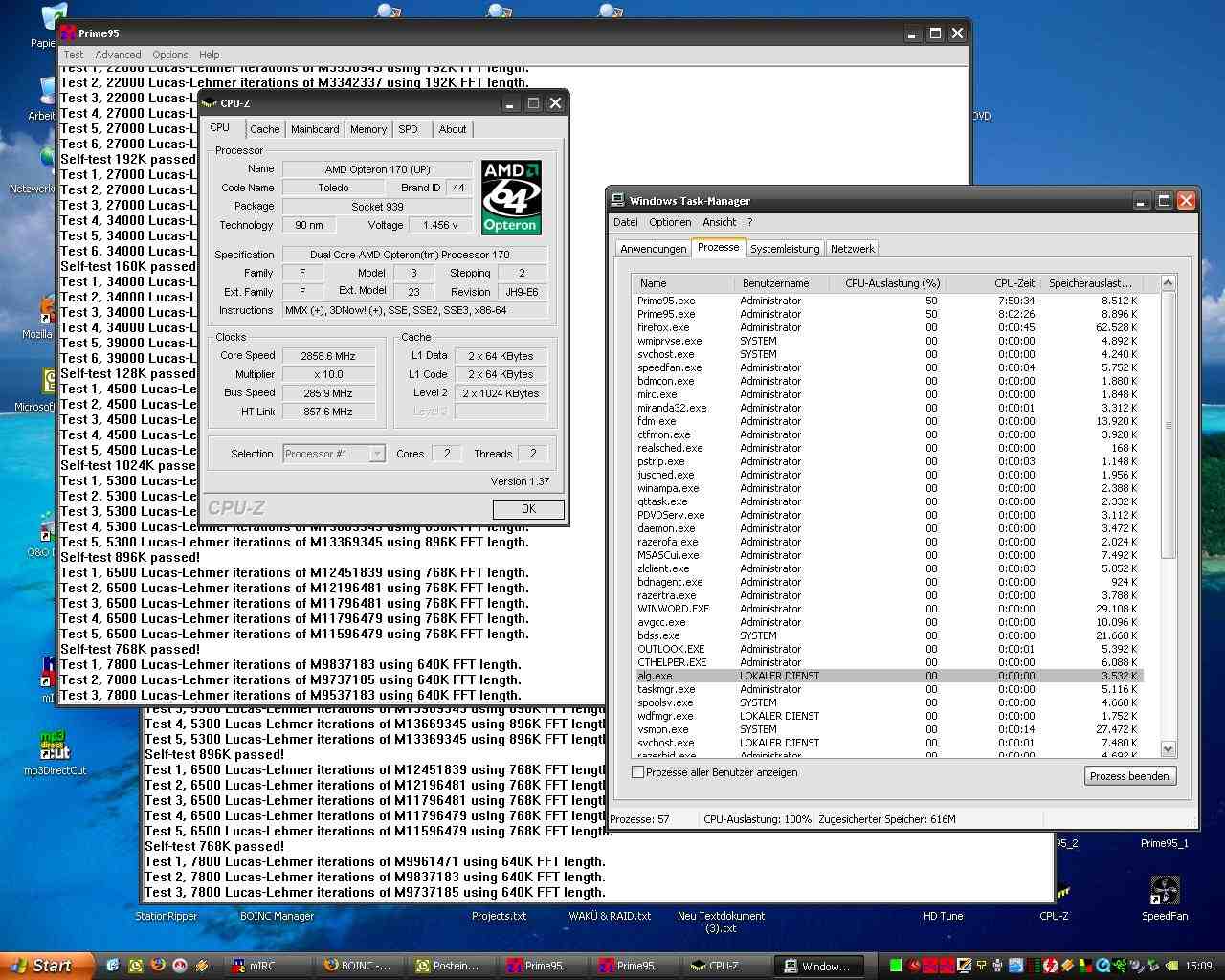This screenshot has height=980, width=1225.
Task: Launch Firefox from the Quick Launch bar
Action: point(158,966)
